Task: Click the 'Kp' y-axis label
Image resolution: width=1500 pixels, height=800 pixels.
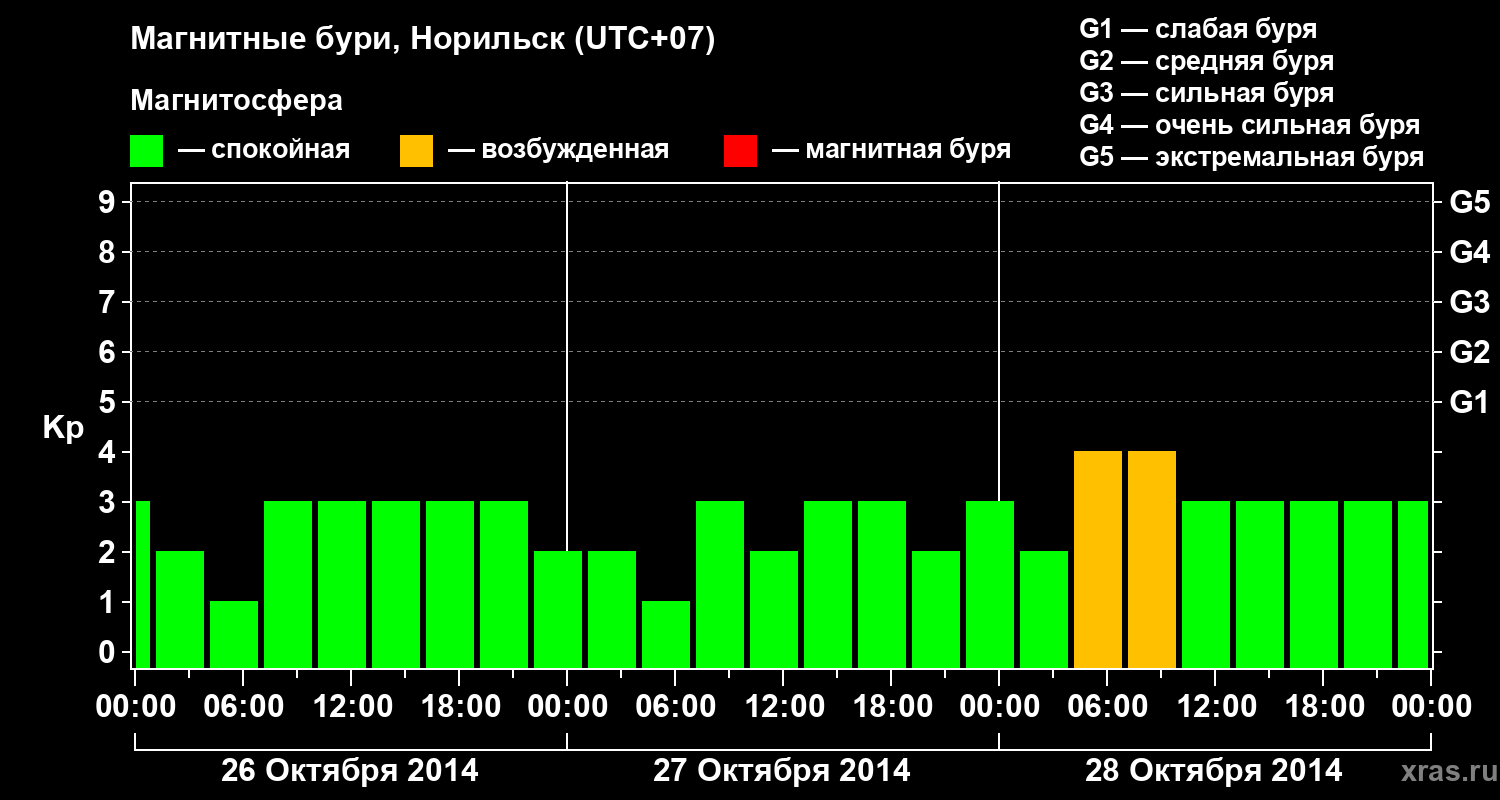Action: [x=63, y=428]
